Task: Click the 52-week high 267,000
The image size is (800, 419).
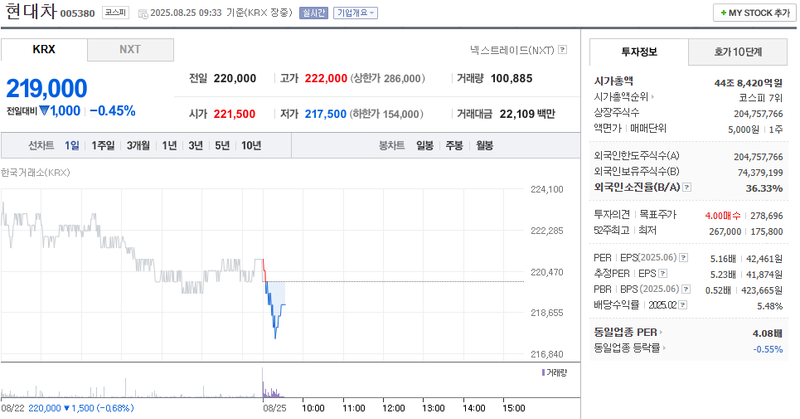Action: click(725, 232)
